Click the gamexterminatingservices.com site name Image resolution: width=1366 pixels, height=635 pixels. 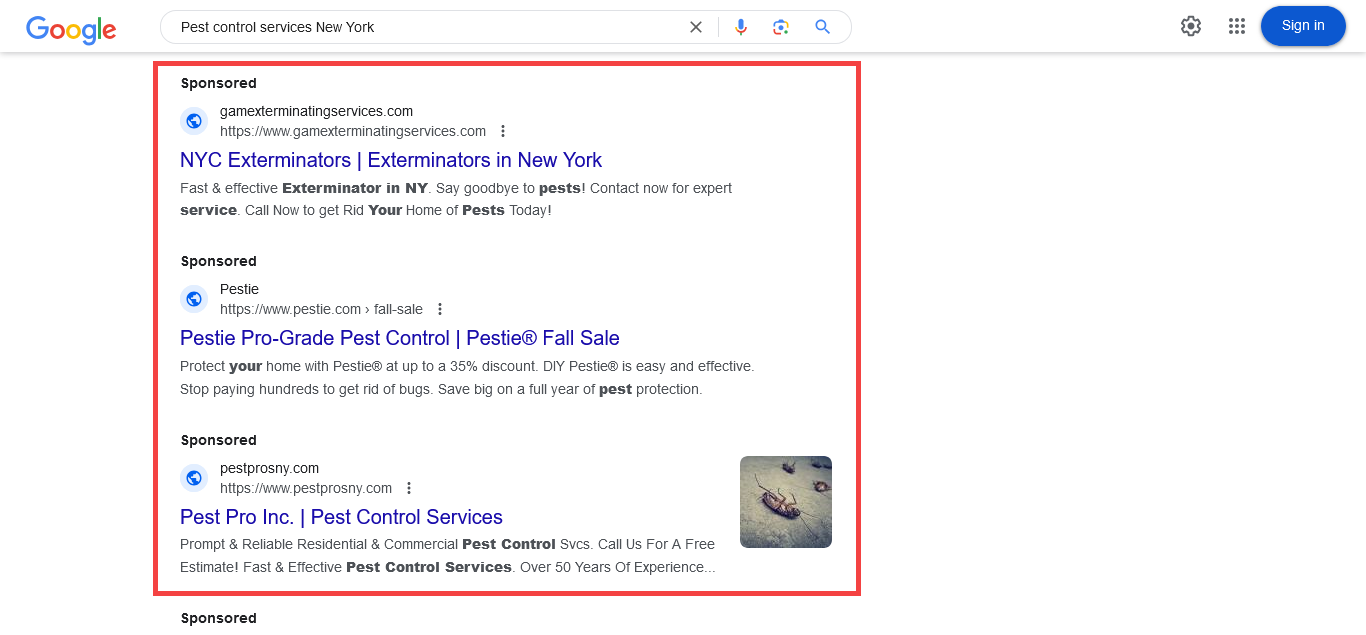tap(316, 111)
